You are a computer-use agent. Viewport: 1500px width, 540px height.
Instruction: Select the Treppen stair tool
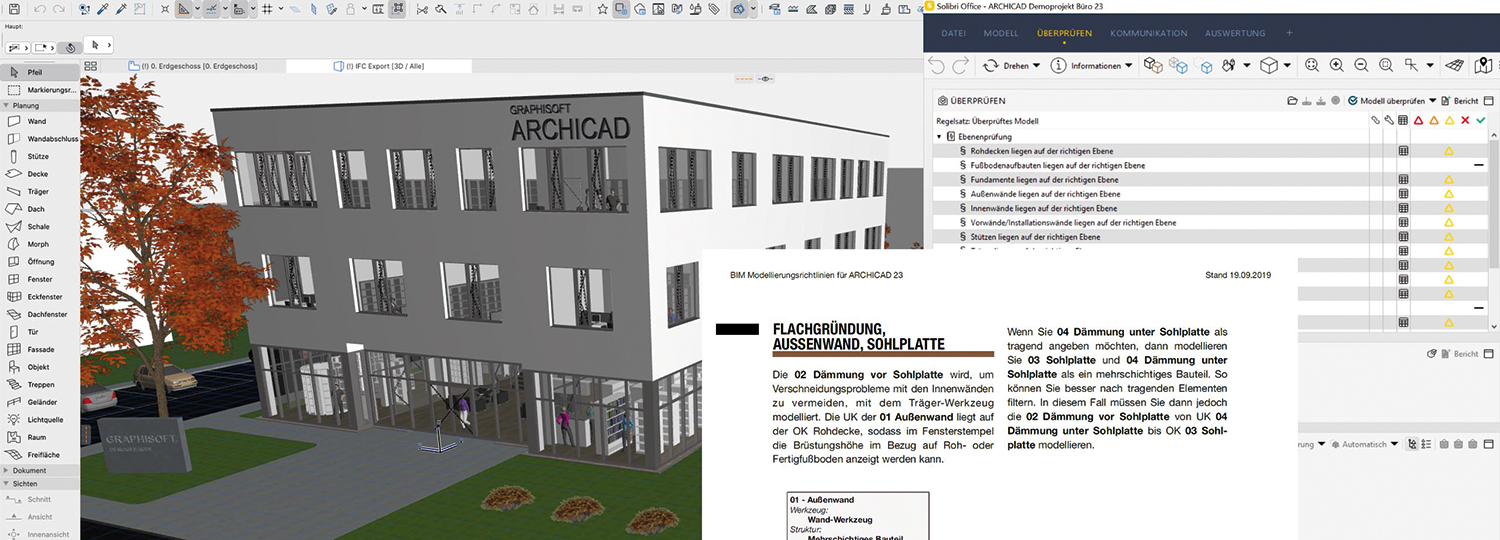[38, 384]
